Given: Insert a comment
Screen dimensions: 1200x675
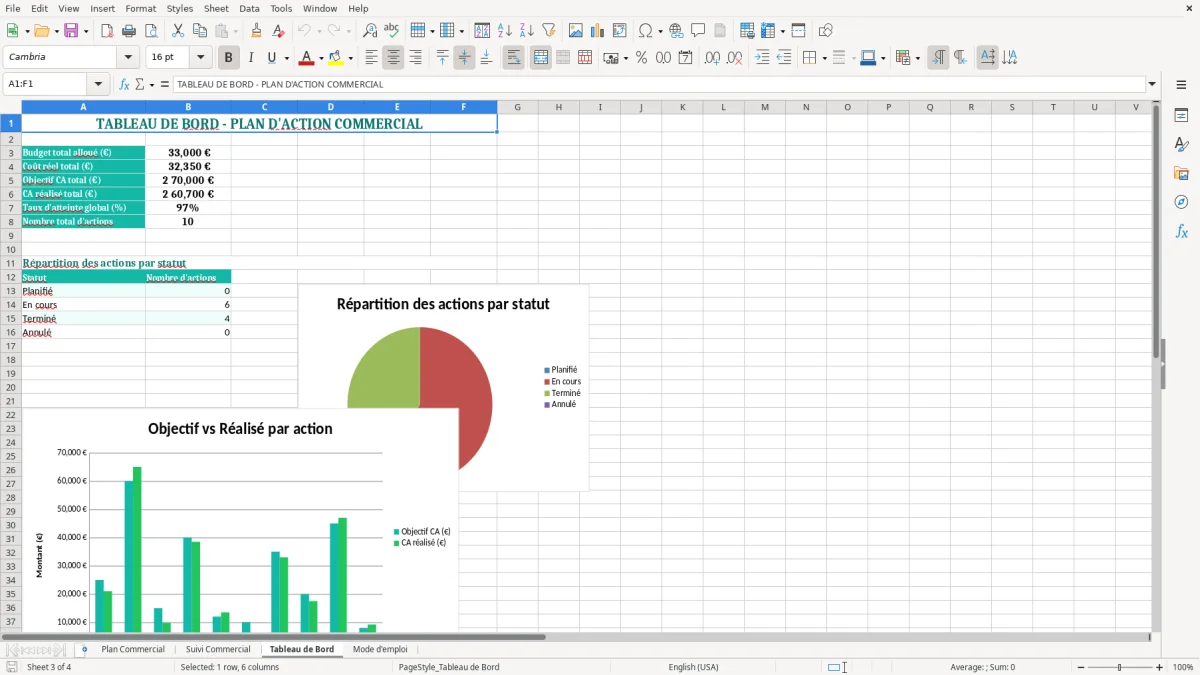Looking at the screenshot, I should click(698, 31).
